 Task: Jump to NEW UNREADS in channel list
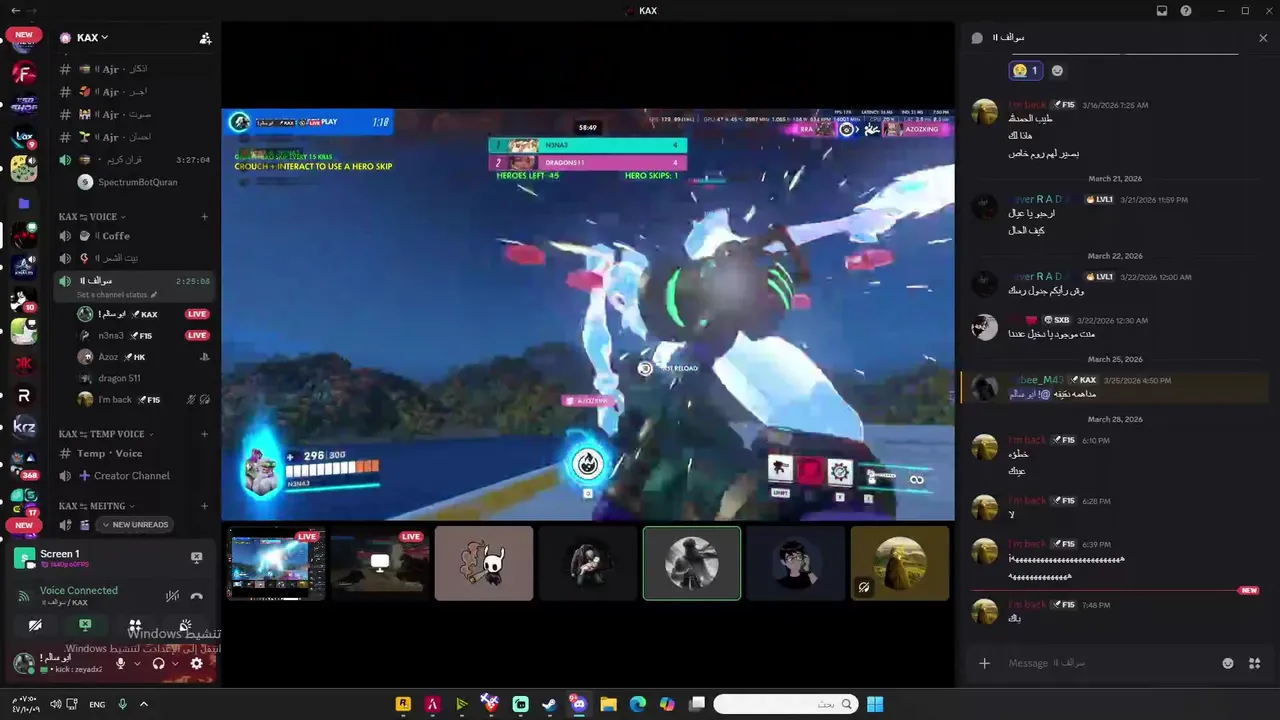(135, 525)
